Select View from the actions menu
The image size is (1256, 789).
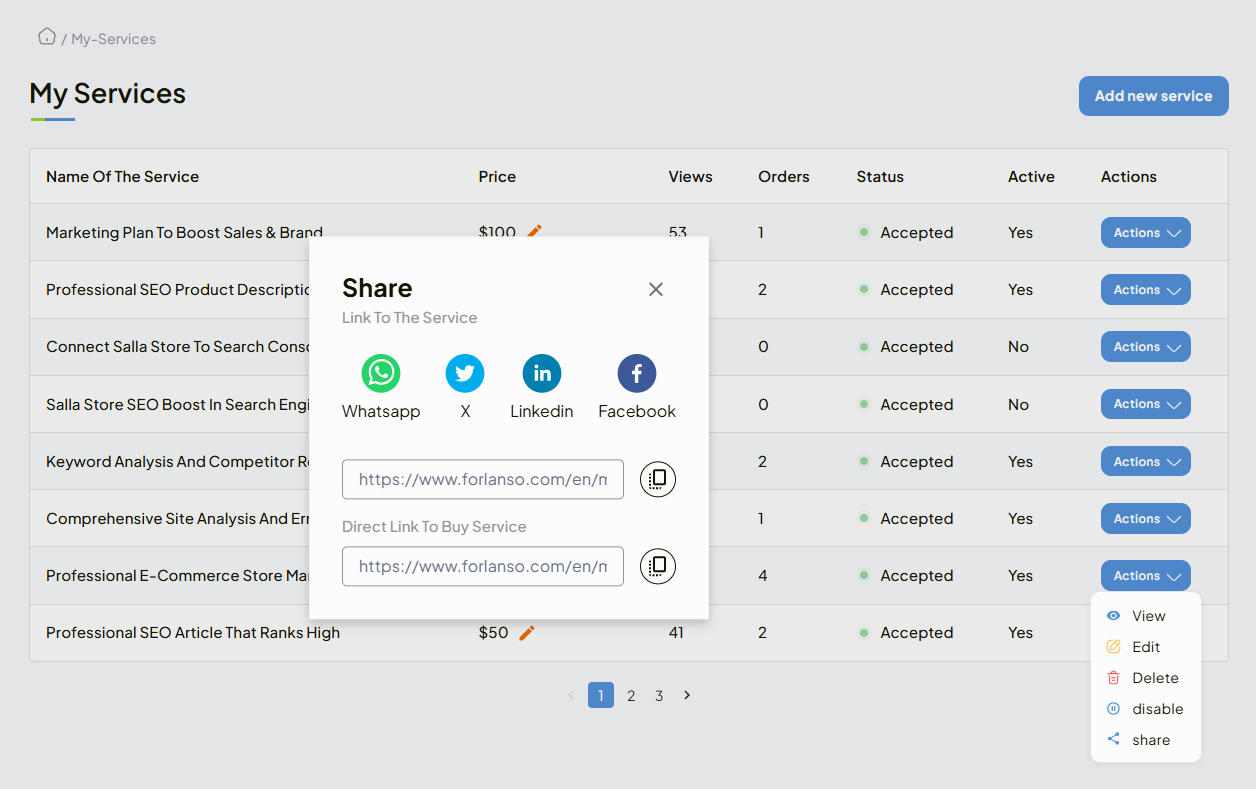pyautogui.click(x=1148, y=616)
